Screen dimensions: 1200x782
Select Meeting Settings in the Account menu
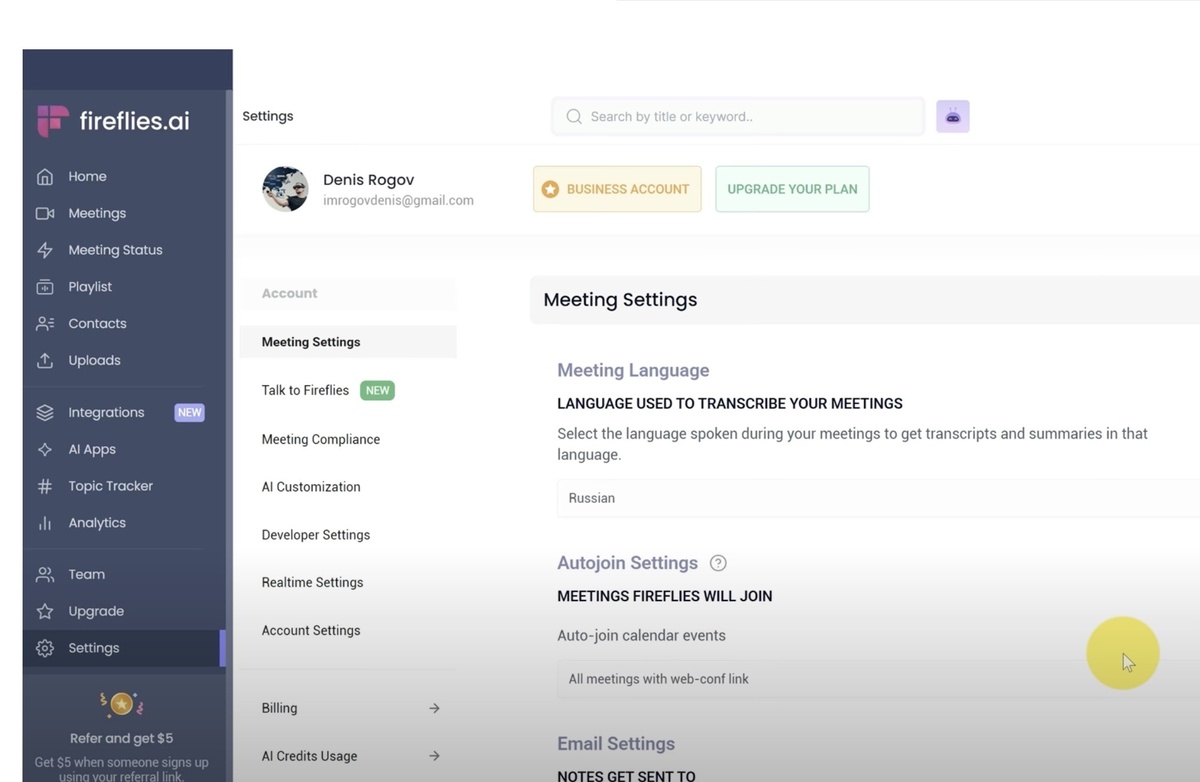pos(348,342)
